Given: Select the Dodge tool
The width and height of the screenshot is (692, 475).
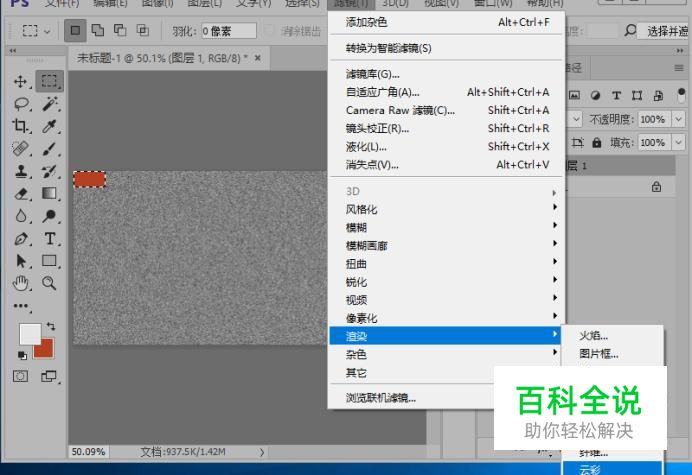Looking at the screenshot, I should [49, 216].
